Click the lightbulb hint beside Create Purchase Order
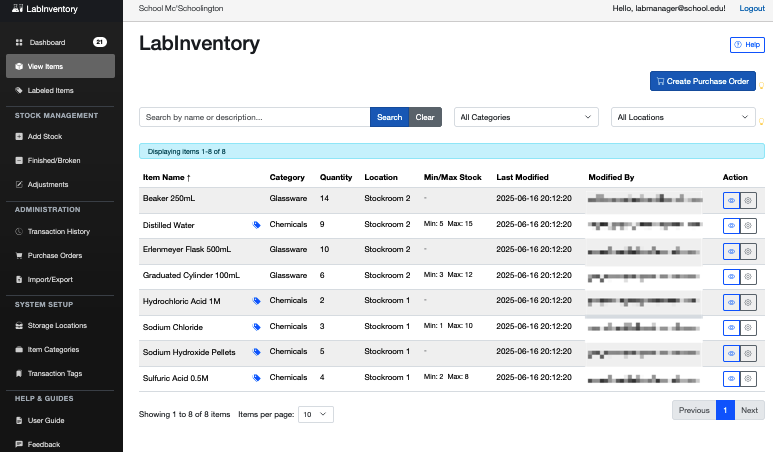 click(762, 84)
